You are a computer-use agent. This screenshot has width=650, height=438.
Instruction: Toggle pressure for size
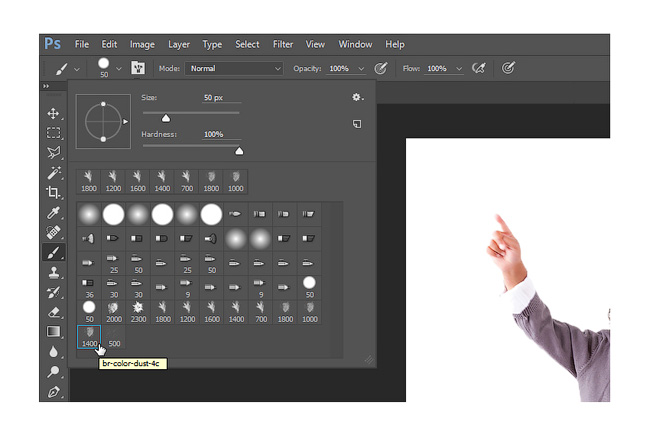pyautogui.click(x=508, y=68)
